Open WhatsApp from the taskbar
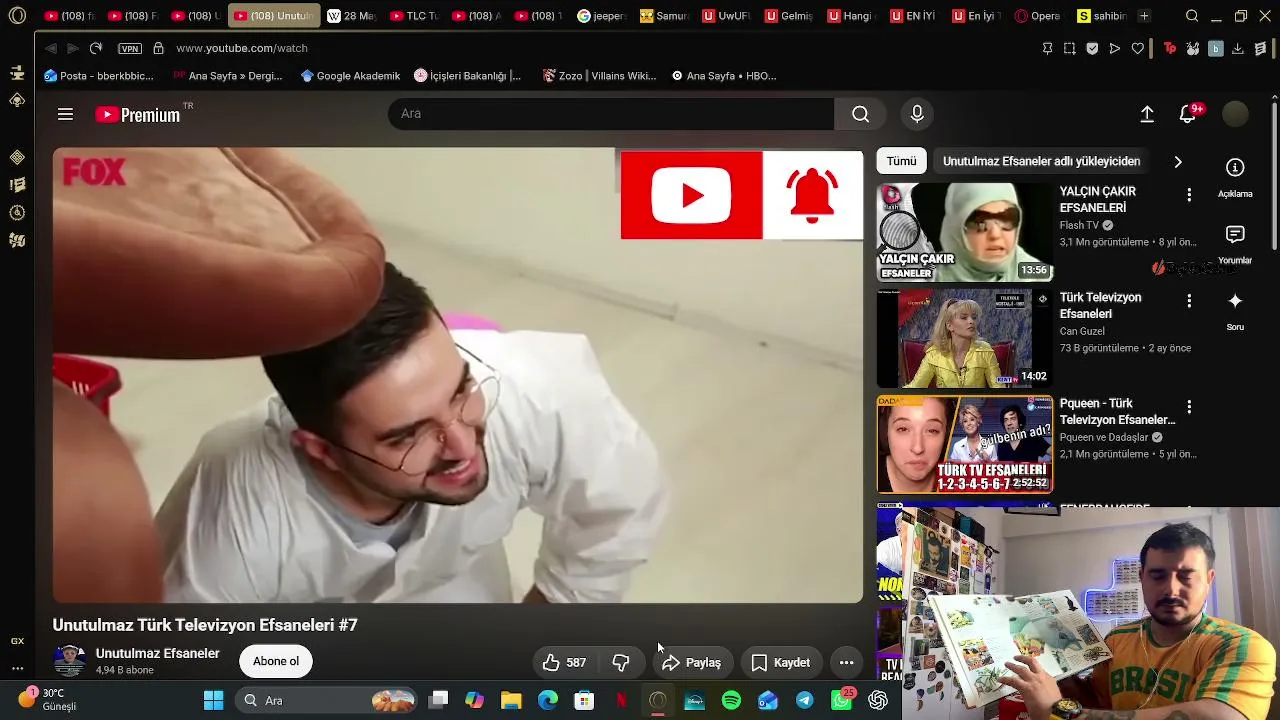The width and height of the screenshot is (1280, 720). click(842, 700)
